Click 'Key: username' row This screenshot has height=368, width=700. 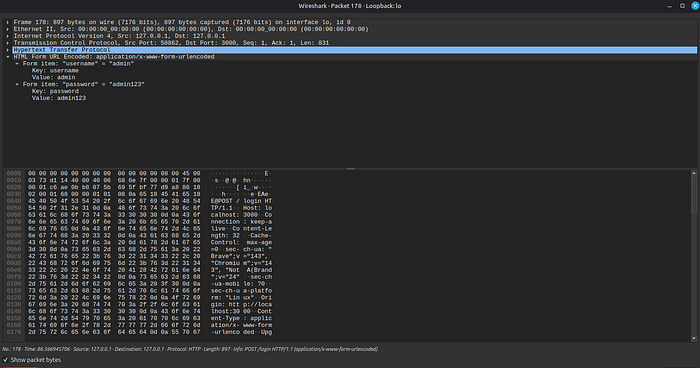click(x=55, y=71)
